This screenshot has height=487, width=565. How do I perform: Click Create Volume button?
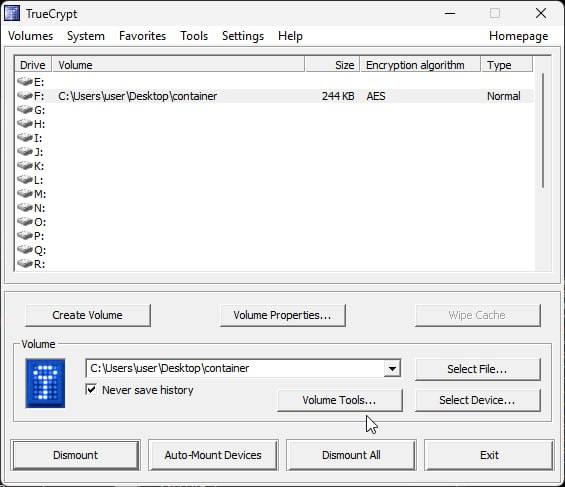tap(88, 315)
